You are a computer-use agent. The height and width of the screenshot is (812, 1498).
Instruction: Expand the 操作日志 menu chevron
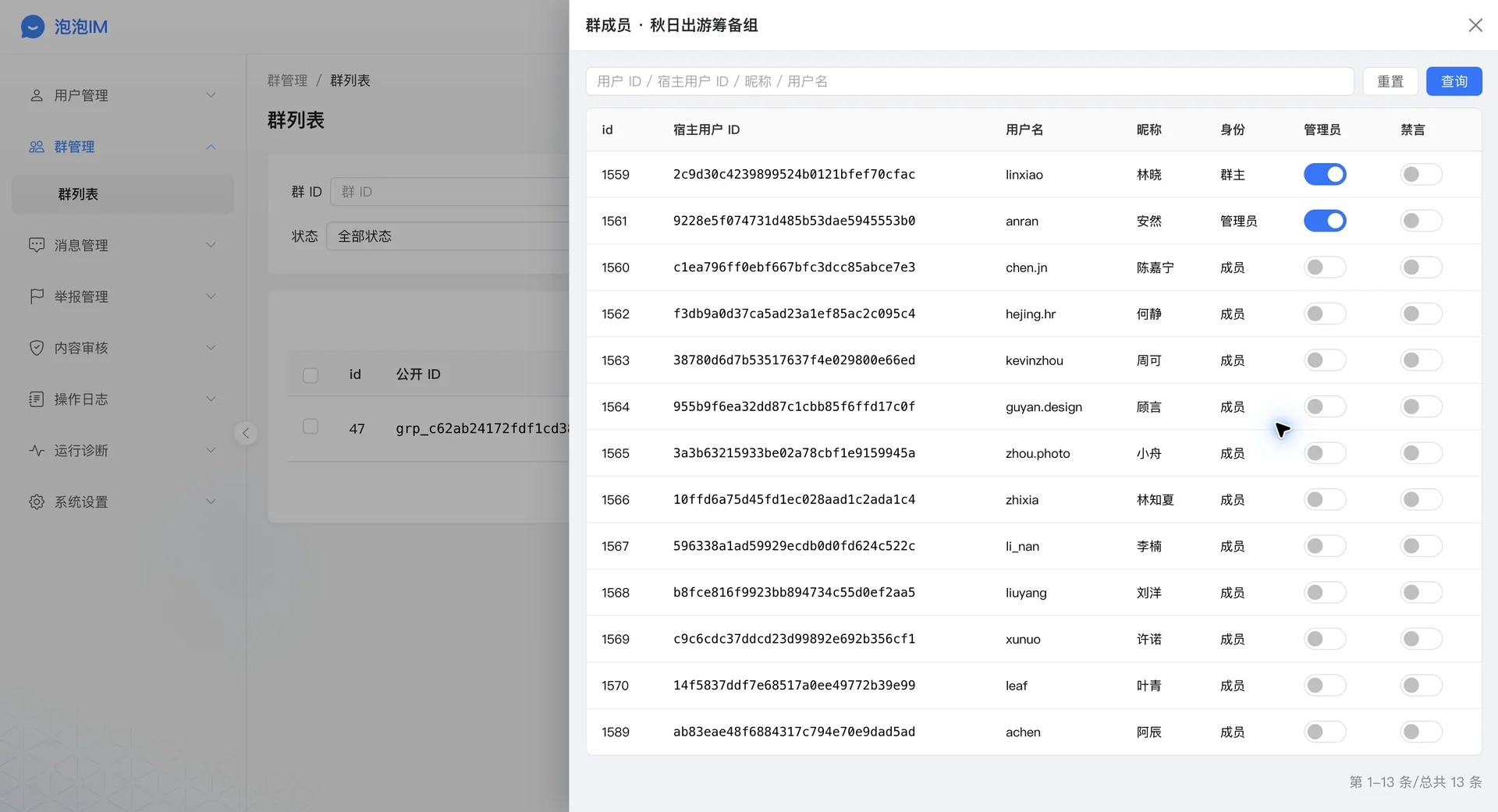(211, 399)
